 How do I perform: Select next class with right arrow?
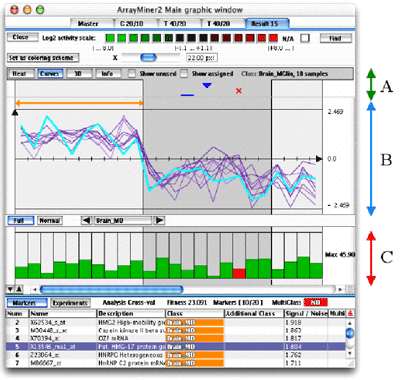pyautogui.click(x=160, y=220)
